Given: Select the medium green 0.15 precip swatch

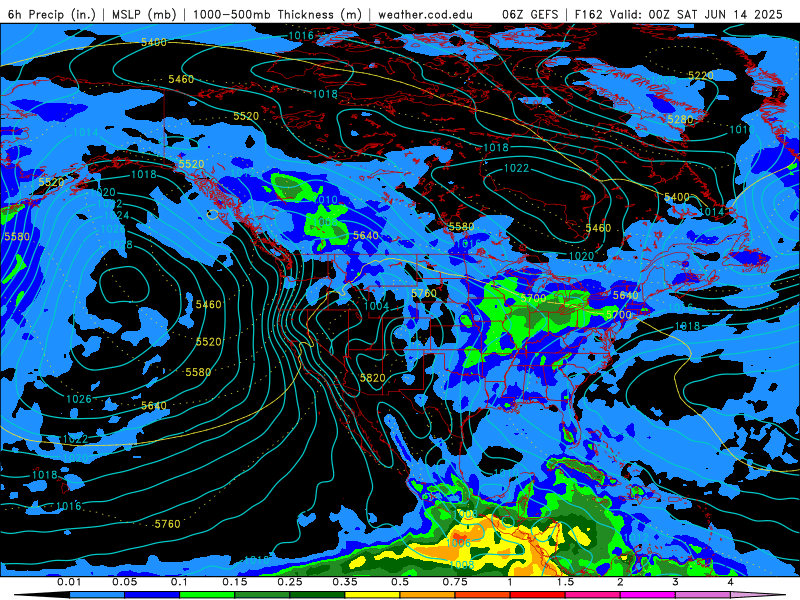Looking at the screenshot, I should pos(262,595).
